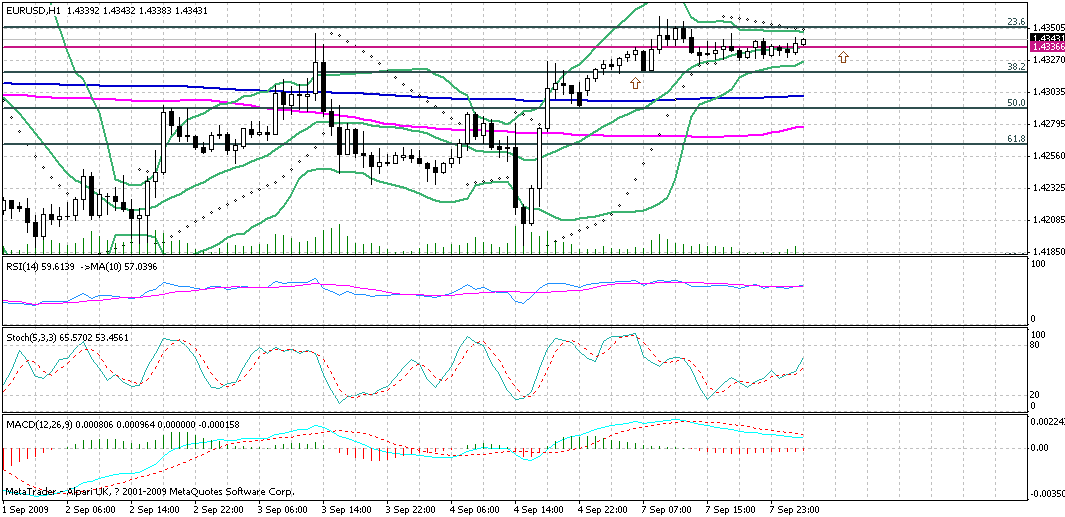Click the 1.42325 price axis value

[x=1047, y=188]
